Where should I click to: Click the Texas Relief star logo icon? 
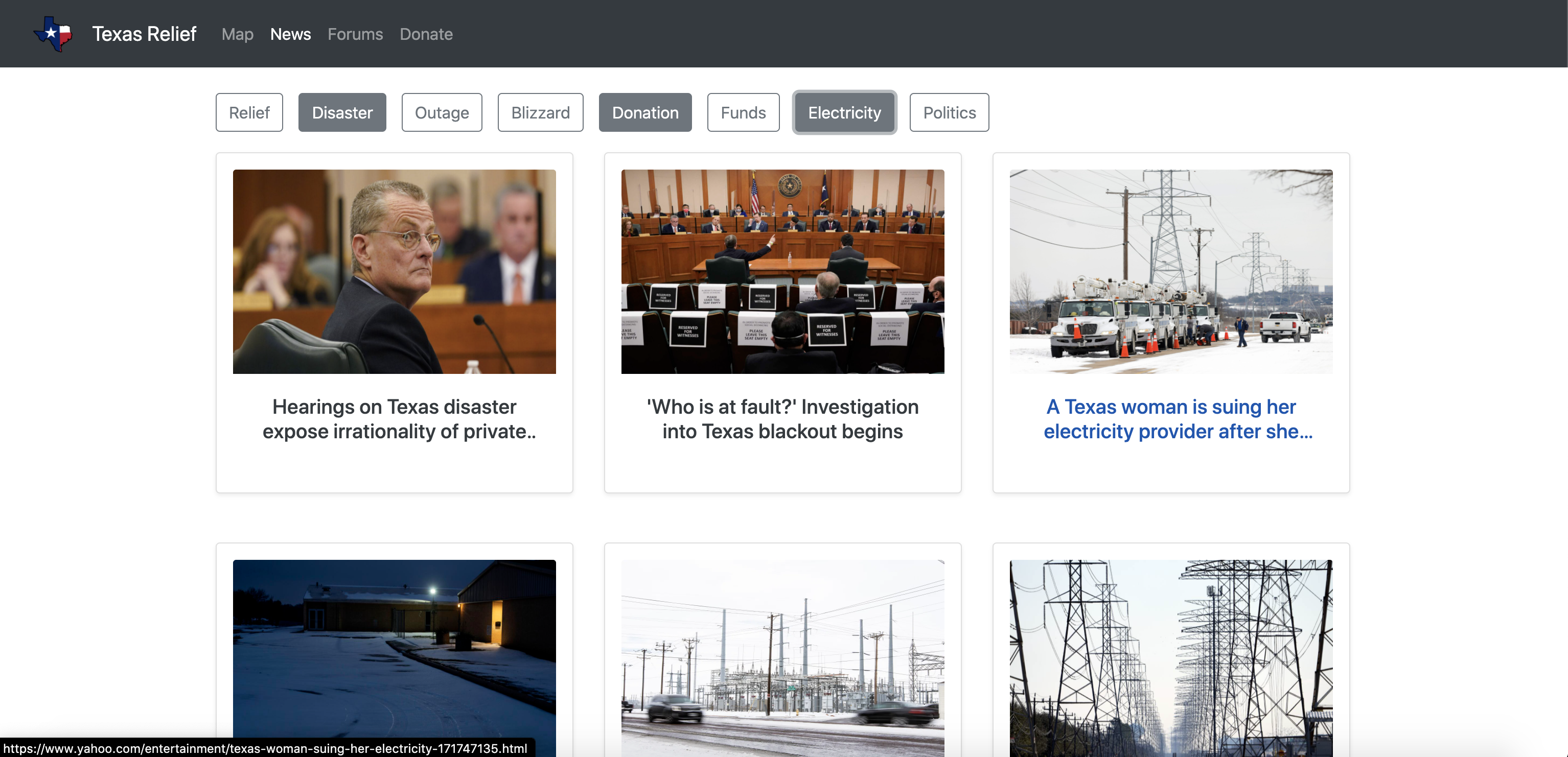[x=54, y=34]
